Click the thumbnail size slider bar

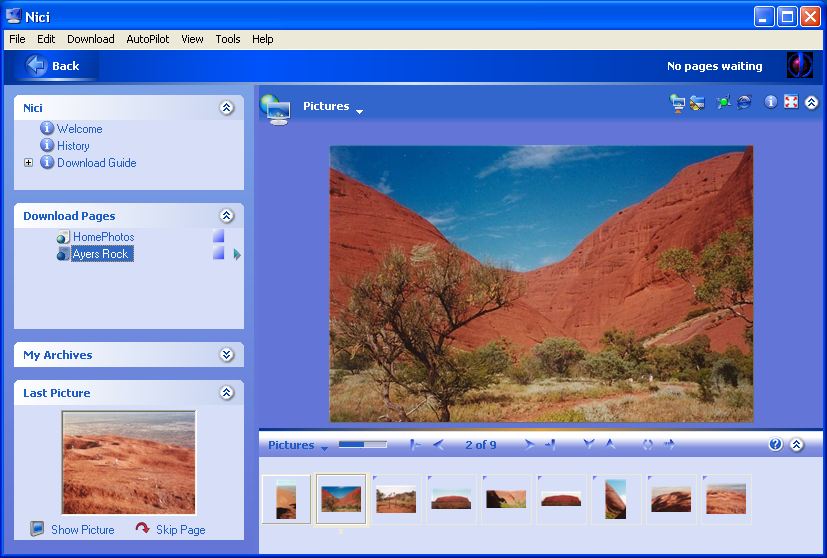pos(362,445)
